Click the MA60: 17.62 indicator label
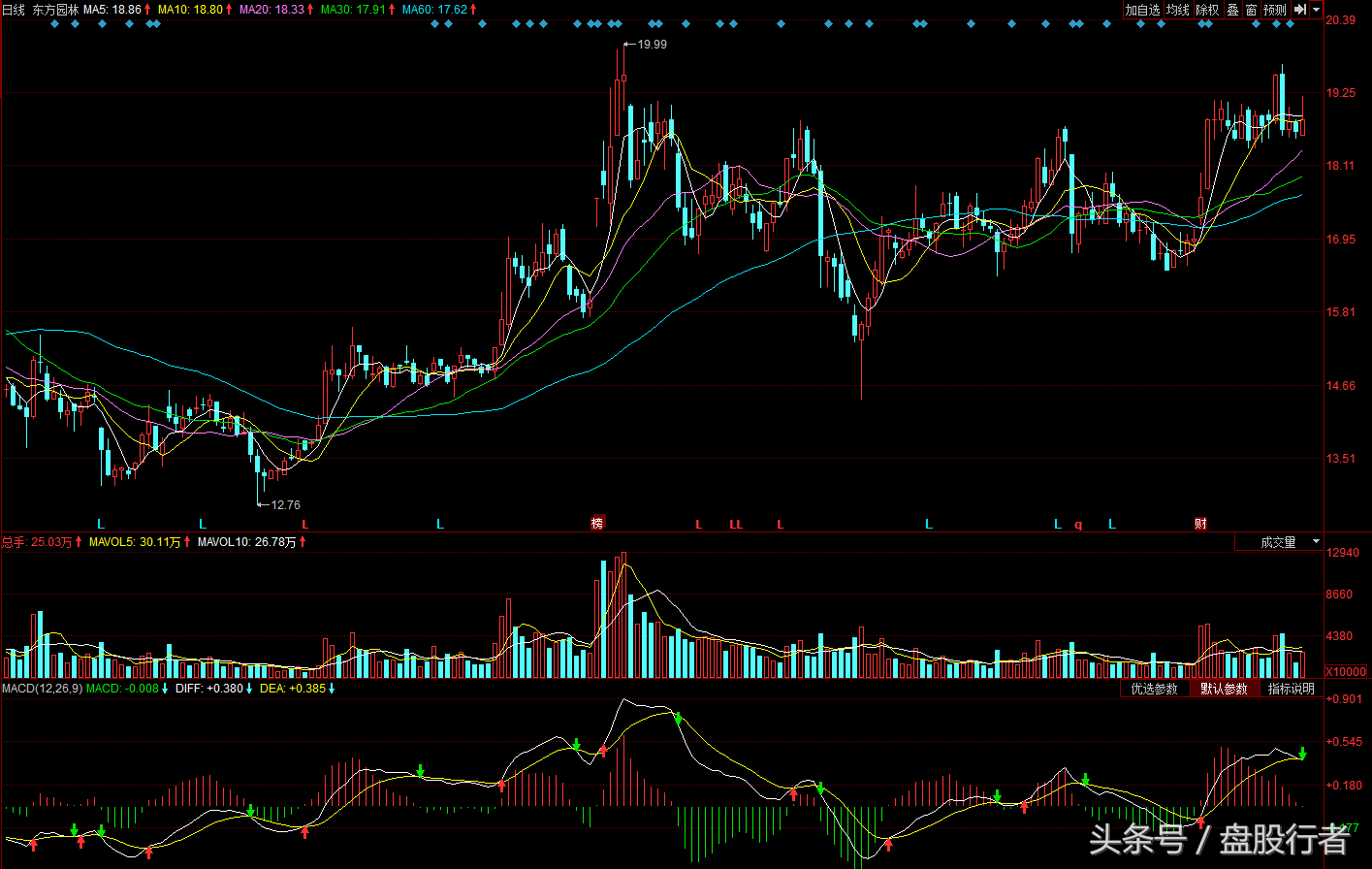This screenshot has height=869, width=1372. tap(434, 10)
